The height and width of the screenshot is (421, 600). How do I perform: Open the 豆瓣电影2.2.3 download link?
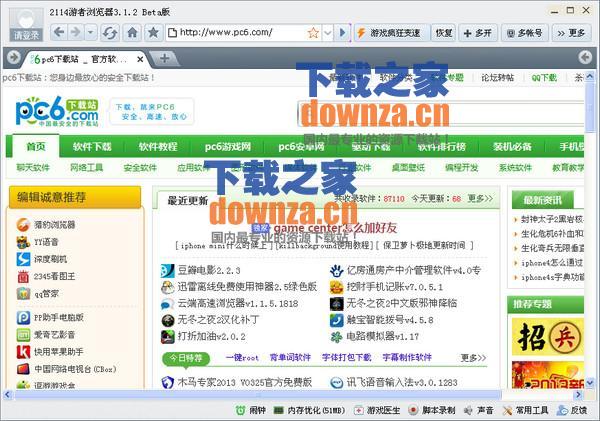(x=209, y=271)
